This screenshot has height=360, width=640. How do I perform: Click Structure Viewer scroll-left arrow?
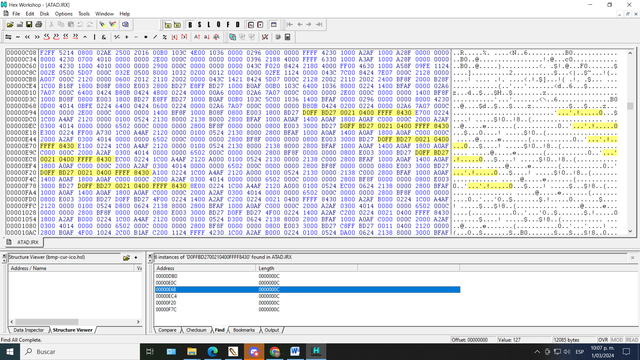[11, 322]
